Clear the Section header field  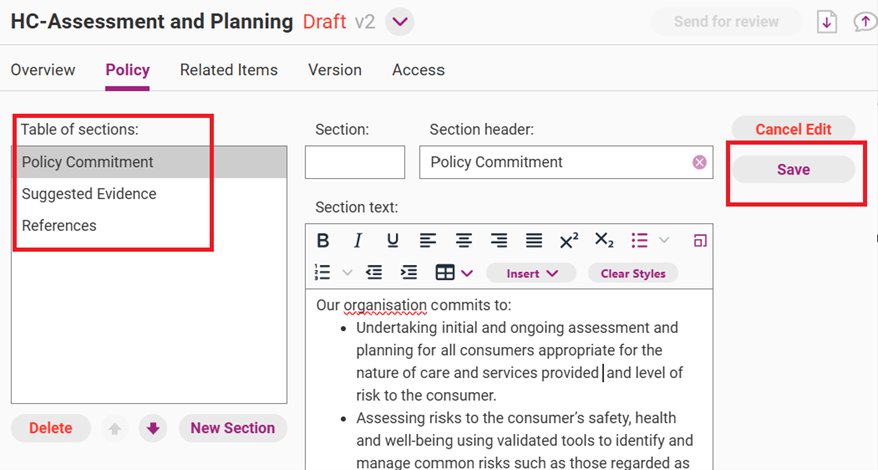(x=699, y=162)
